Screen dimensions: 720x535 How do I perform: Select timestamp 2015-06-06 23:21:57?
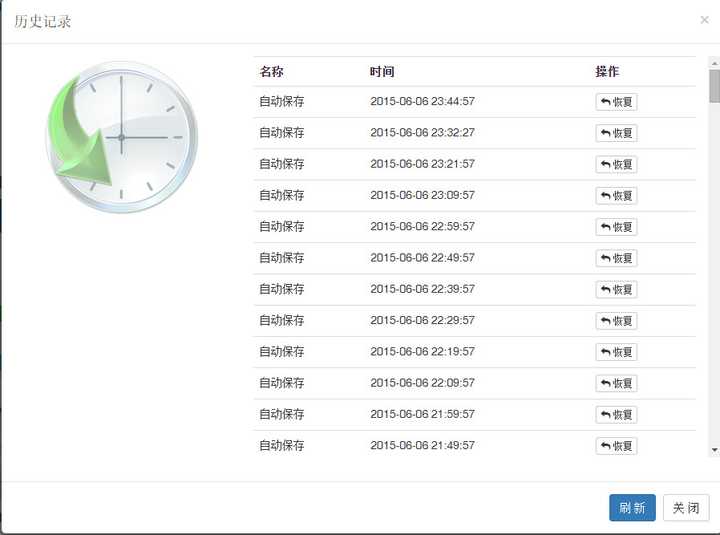click(422, 163)
